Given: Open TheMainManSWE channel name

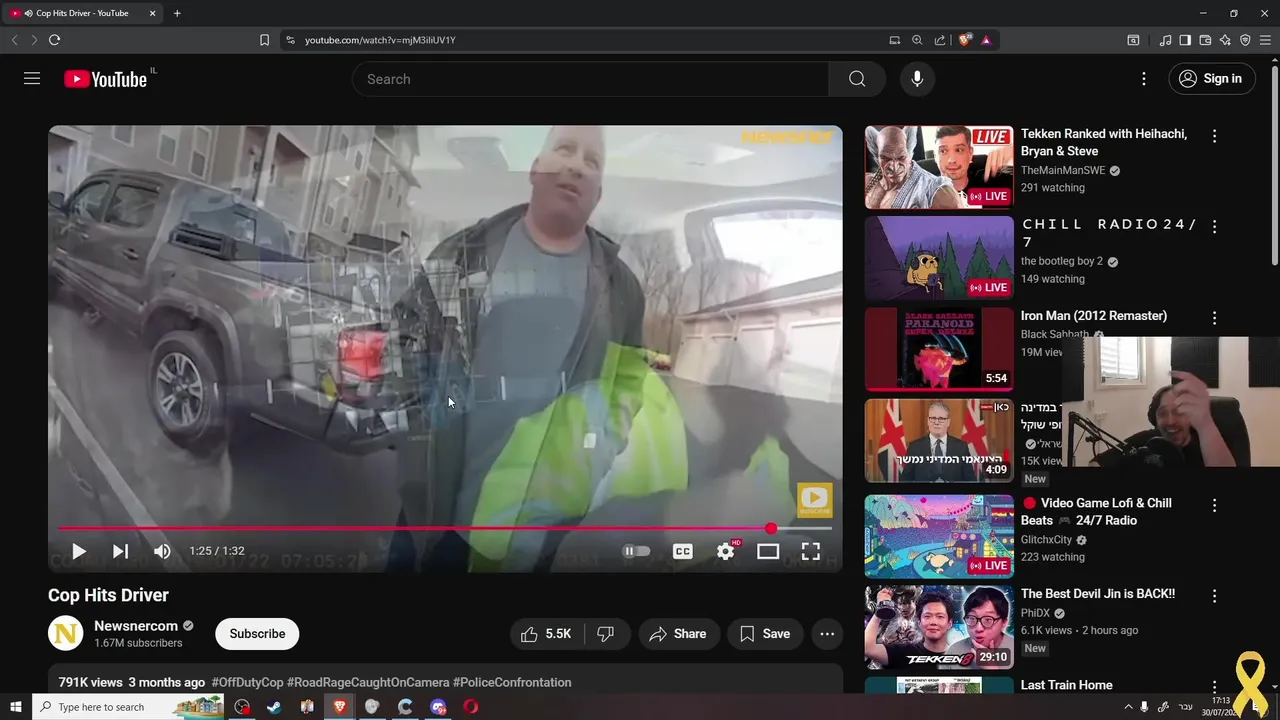Looking at the screenshot, I should (1063, 170).
